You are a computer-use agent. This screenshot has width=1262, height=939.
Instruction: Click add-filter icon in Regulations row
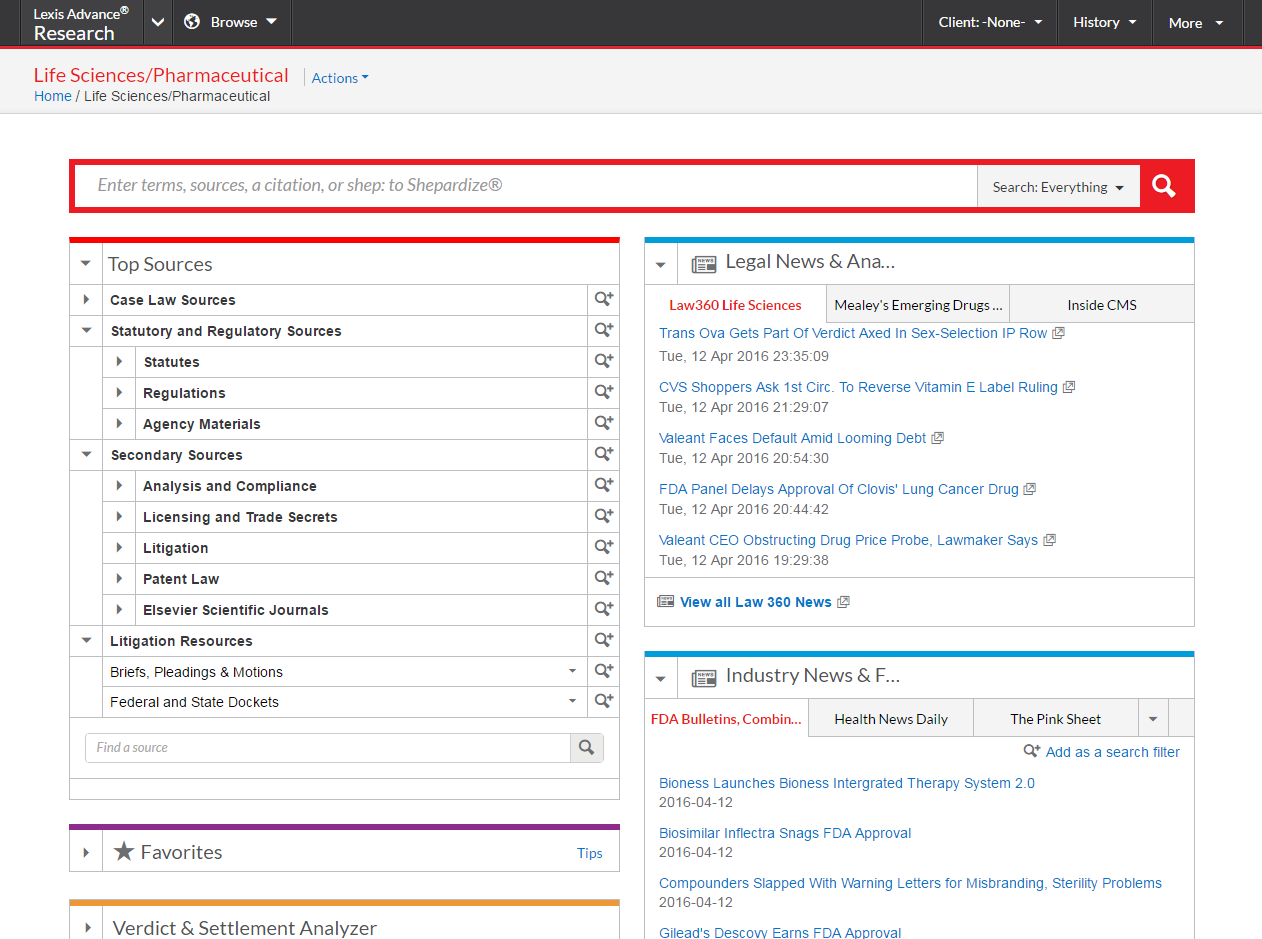tap(603, 392)
